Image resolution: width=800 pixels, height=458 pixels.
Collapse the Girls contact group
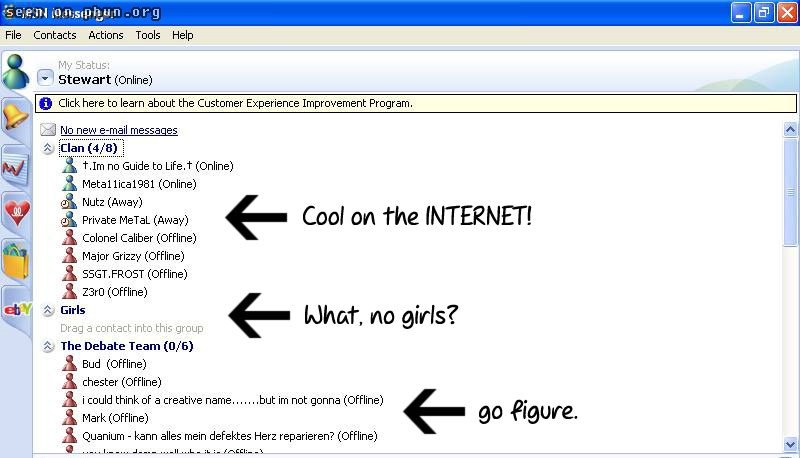47,310
